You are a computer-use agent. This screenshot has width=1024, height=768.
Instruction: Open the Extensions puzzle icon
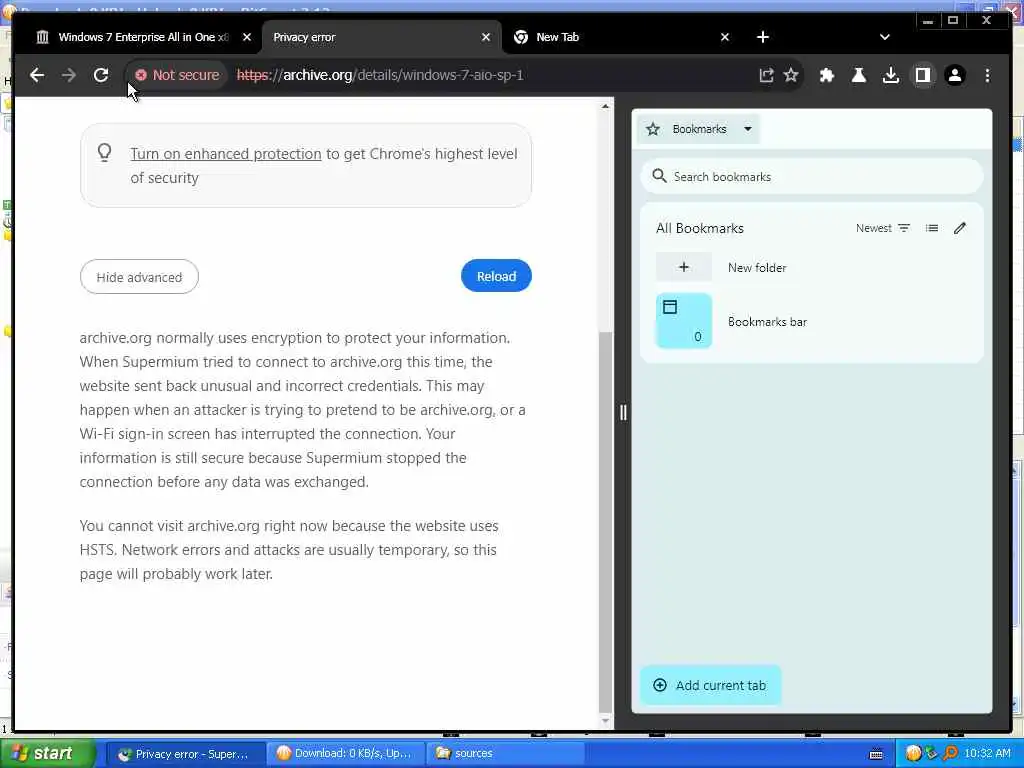[827, 75]
